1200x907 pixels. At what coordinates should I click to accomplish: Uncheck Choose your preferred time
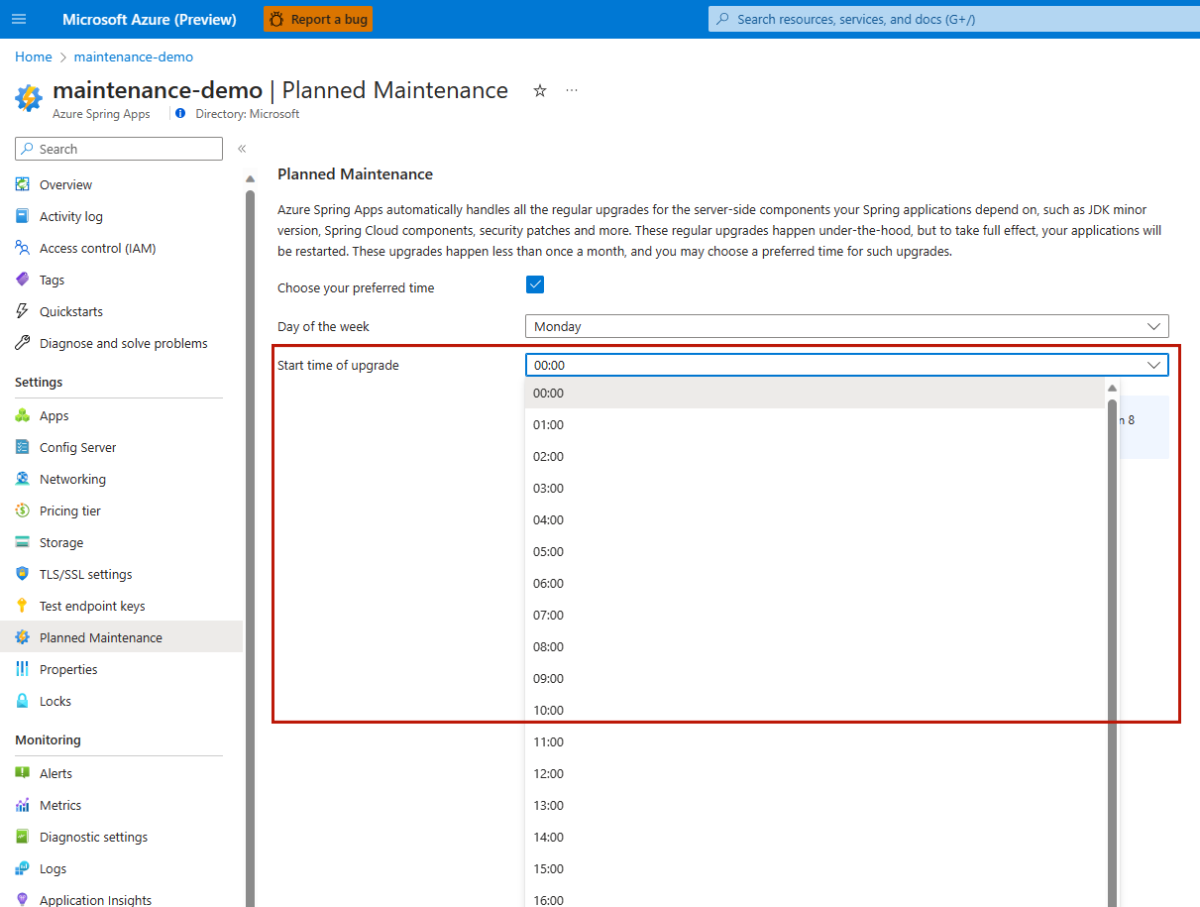534,284
